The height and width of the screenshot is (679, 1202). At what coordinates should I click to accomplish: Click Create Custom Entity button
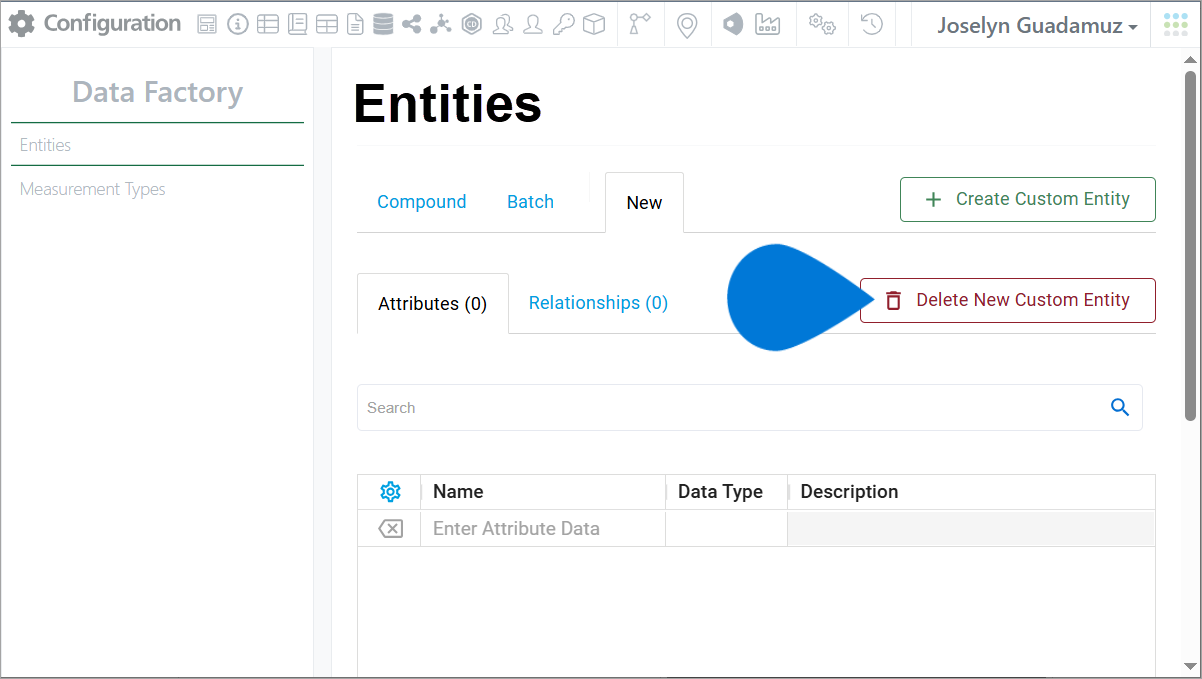click(x=1028, y=199)
